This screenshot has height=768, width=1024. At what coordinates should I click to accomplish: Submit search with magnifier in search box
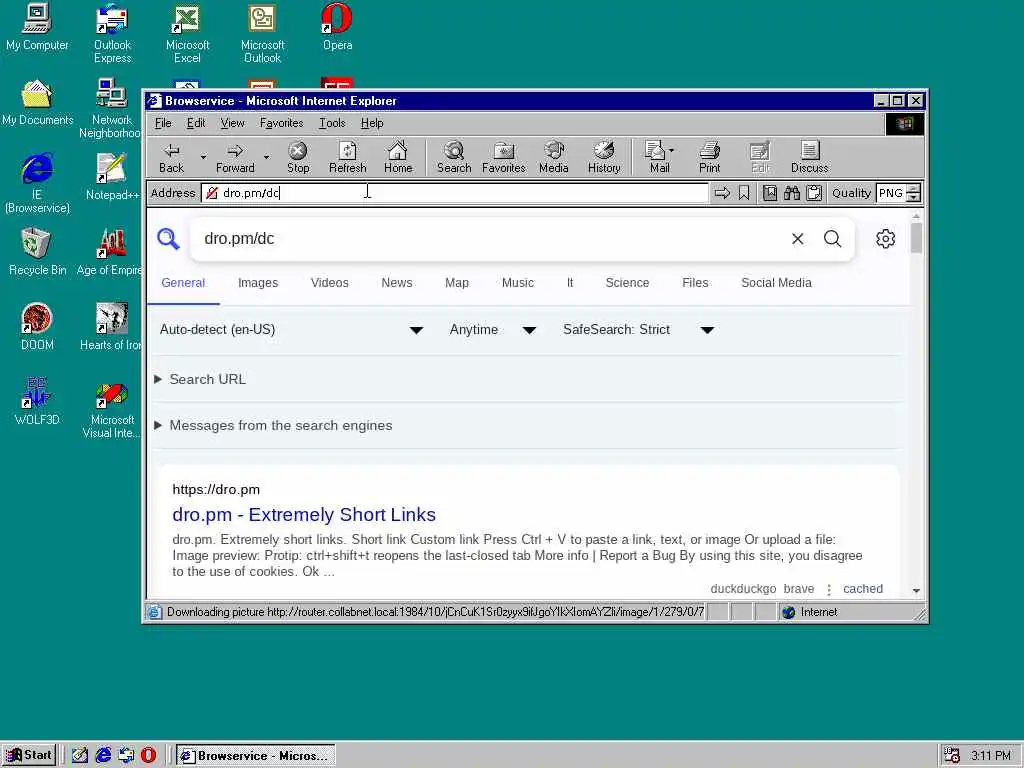pyautogui.click(x=833, y=238)
